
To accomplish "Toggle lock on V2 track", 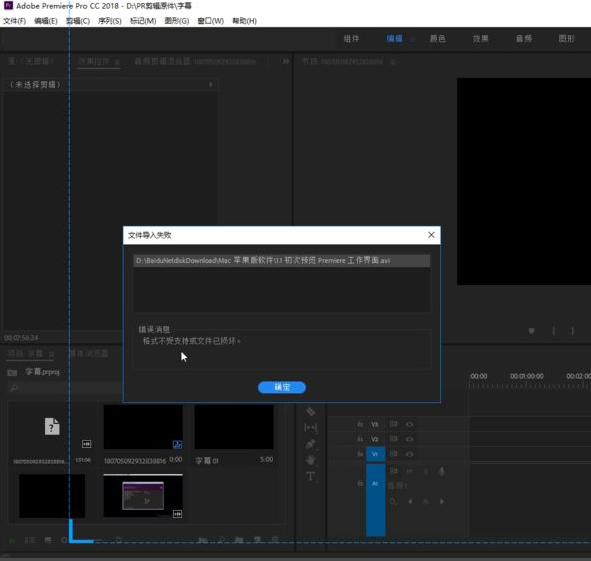I will tap(360, 439).
